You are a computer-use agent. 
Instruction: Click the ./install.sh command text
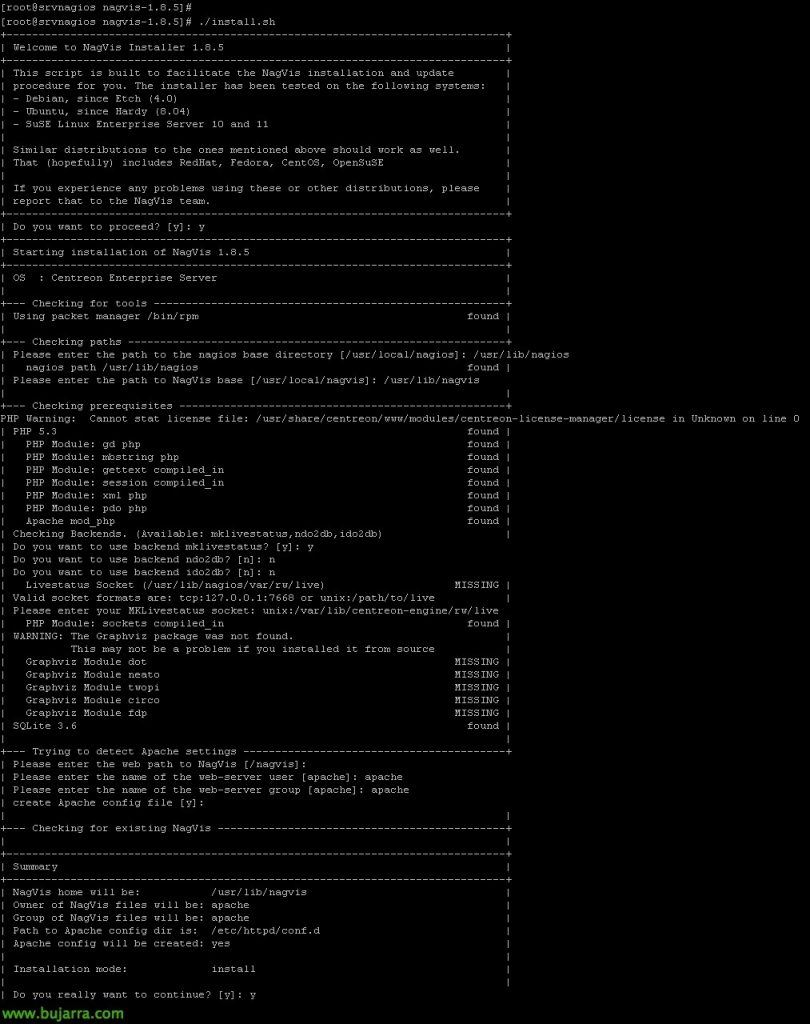coord(236,22)
